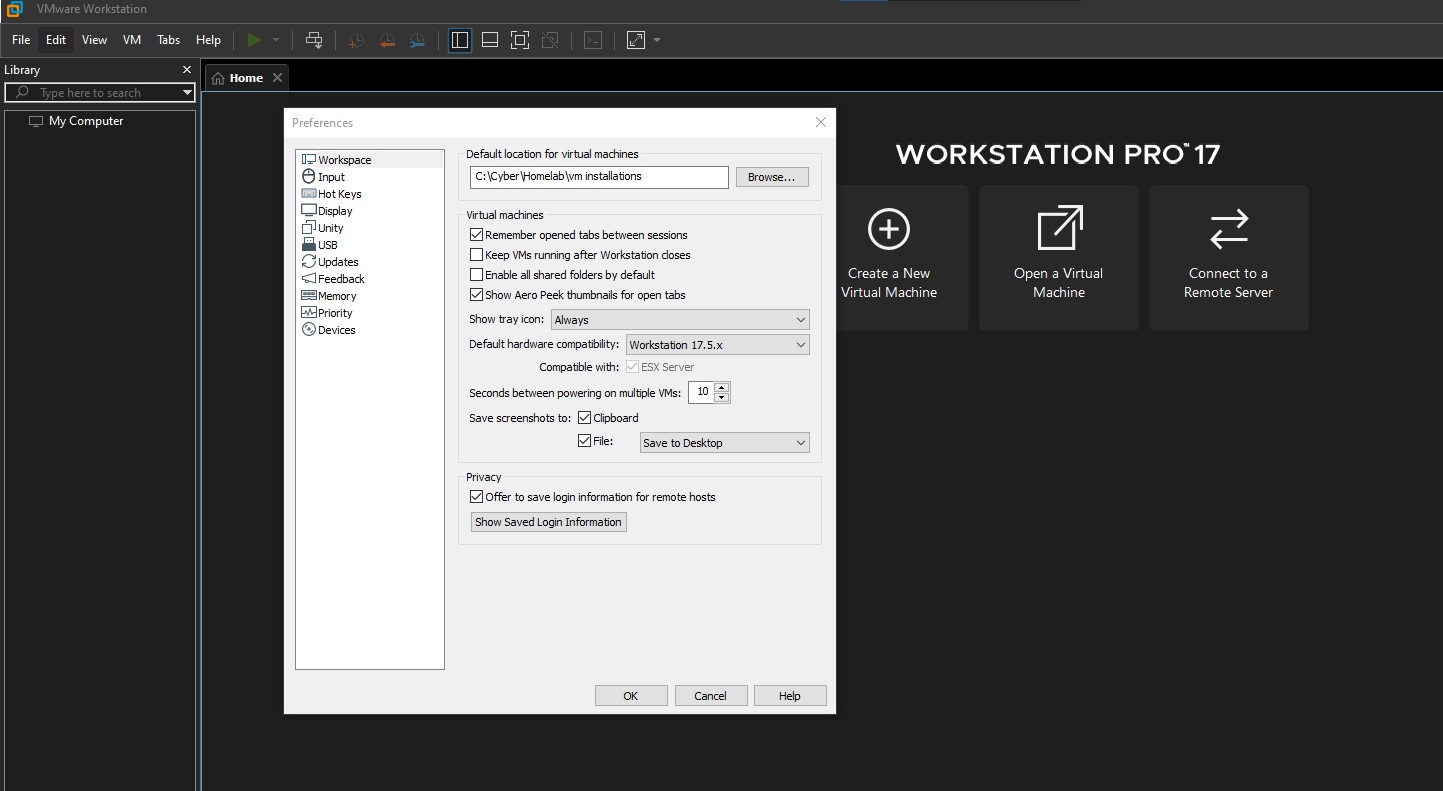Toggle the library panel visibility in the toolbar
The height and width of the screenshot is (791, 1443).
pos(459,40)
